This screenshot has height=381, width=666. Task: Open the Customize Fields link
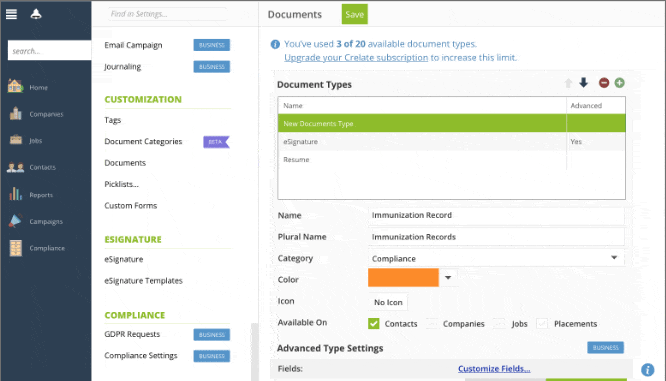[494, 369]
